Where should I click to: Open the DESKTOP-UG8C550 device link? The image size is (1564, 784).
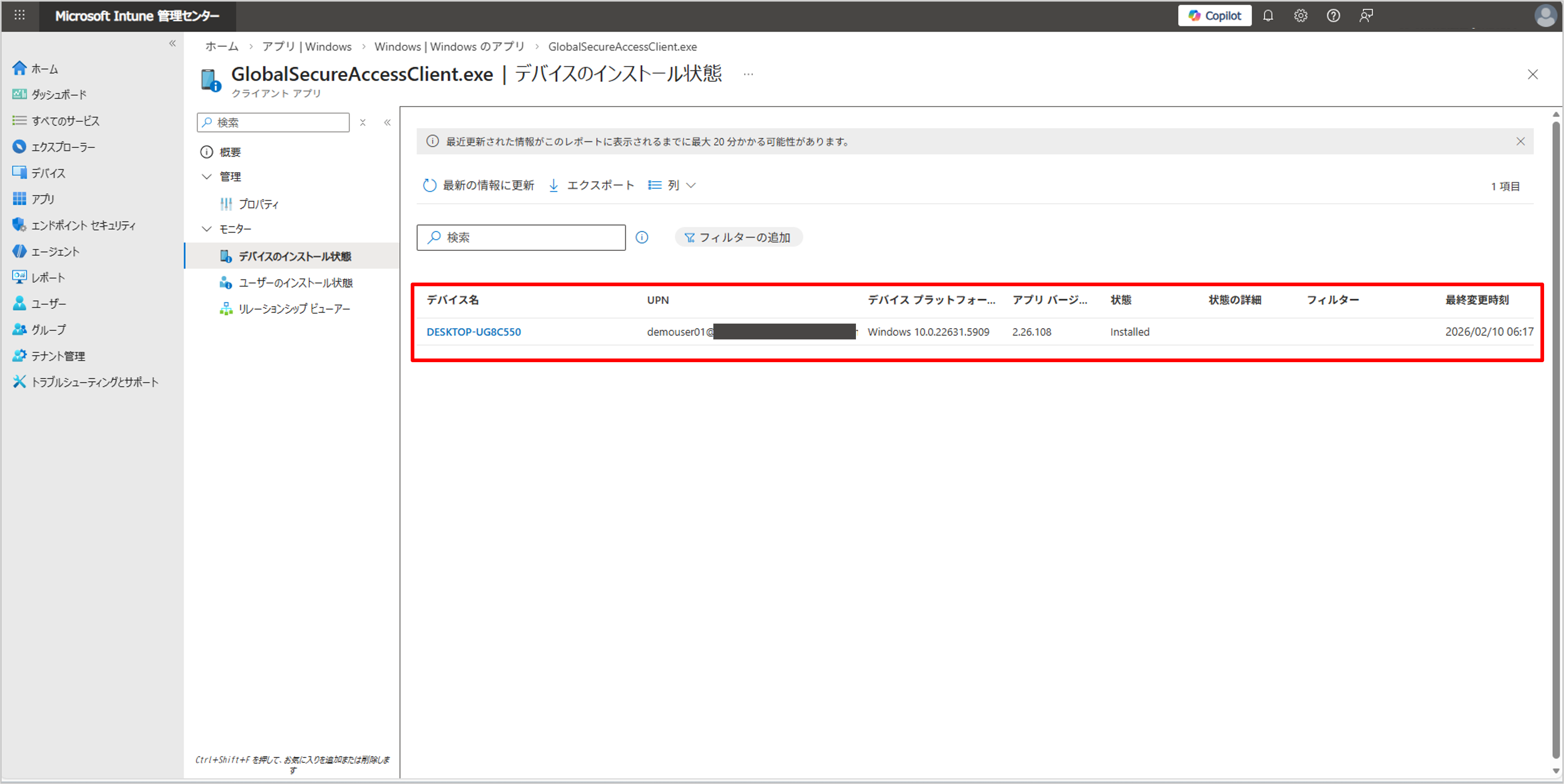point(474,332)
